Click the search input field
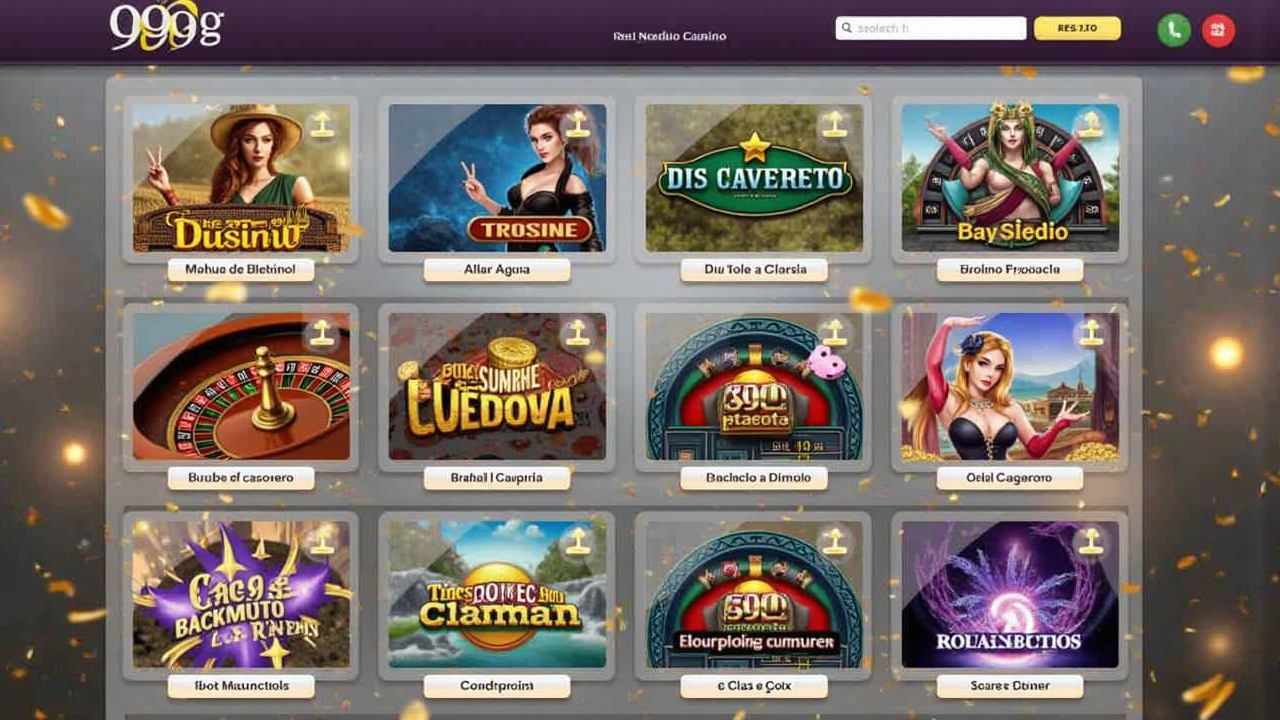1280x720 pixels. pos(931,29)
